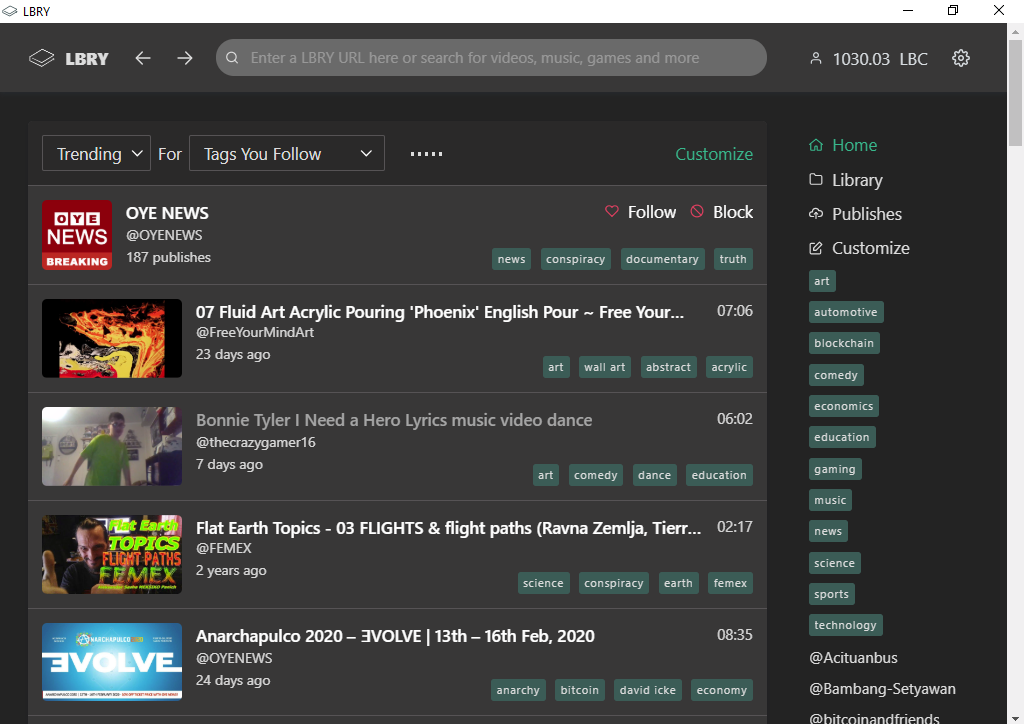Open the Anarchapulco EVOLVE video thumbnail

(x=112, y=661)
